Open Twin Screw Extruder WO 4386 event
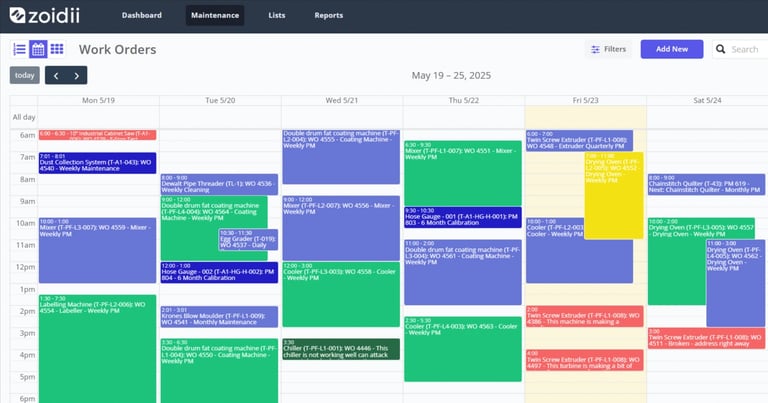The height and width of the screenshot is (403, 768). tap(584, 316)
